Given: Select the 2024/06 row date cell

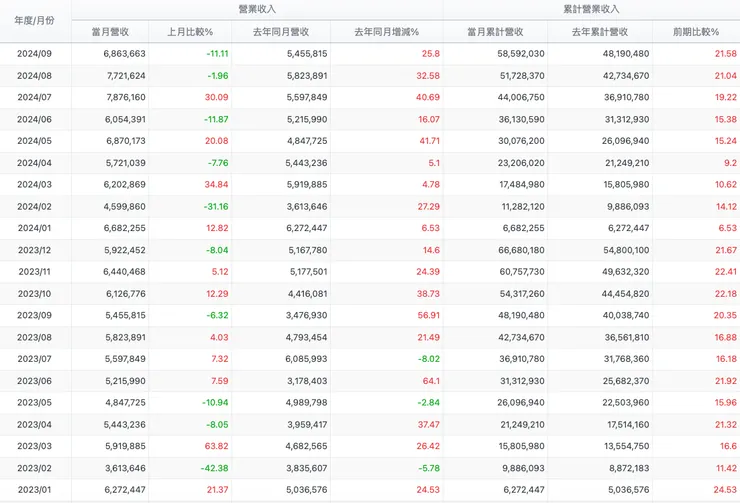Looking at the screenshot, I should click(34, 119).
